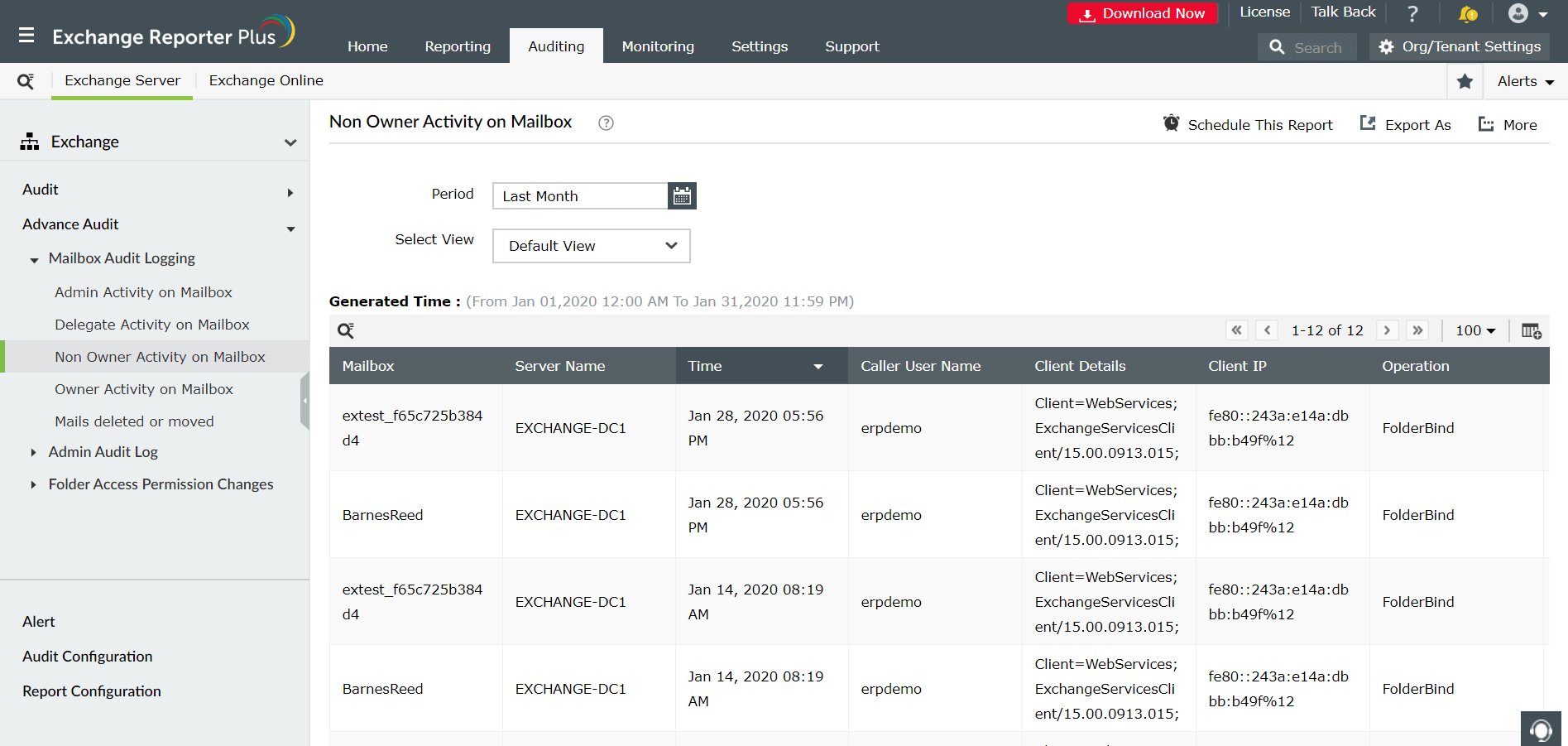The height and width of the screenshot is (746, 1568).
Task: Click the report search icon in the sub-navigation bar
Action: coord(26,81)
